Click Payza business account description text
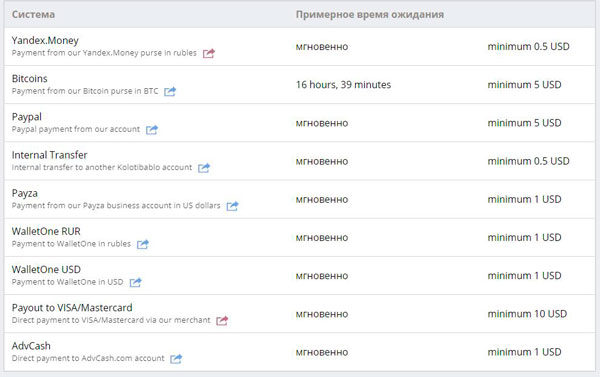The image size is (600, 377). click(x=116, y=206)
